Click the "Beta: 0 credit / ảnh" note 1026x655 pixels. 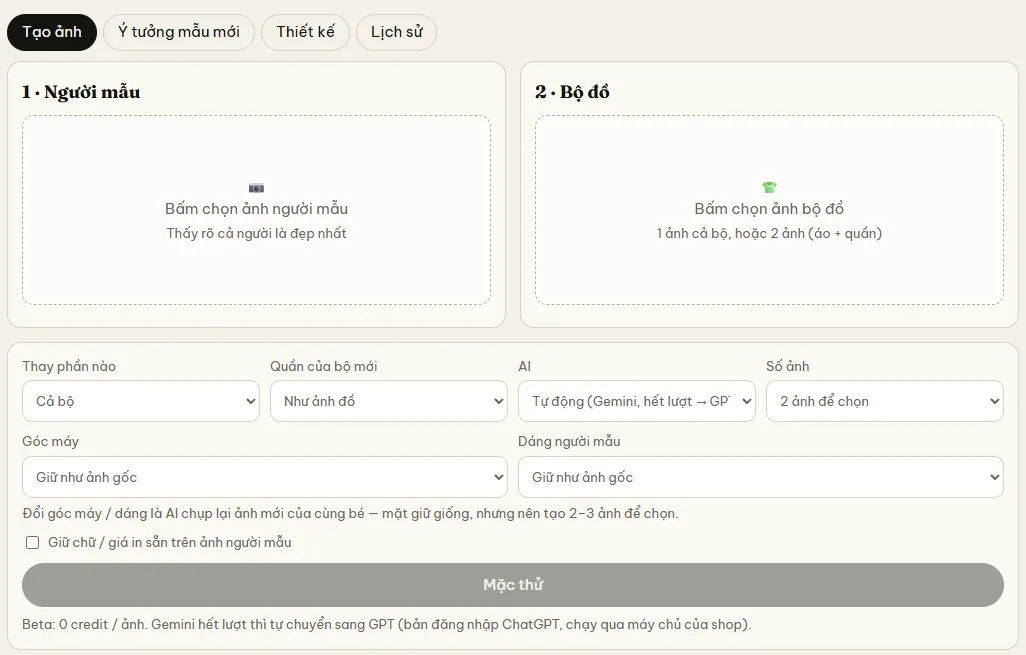387,624
